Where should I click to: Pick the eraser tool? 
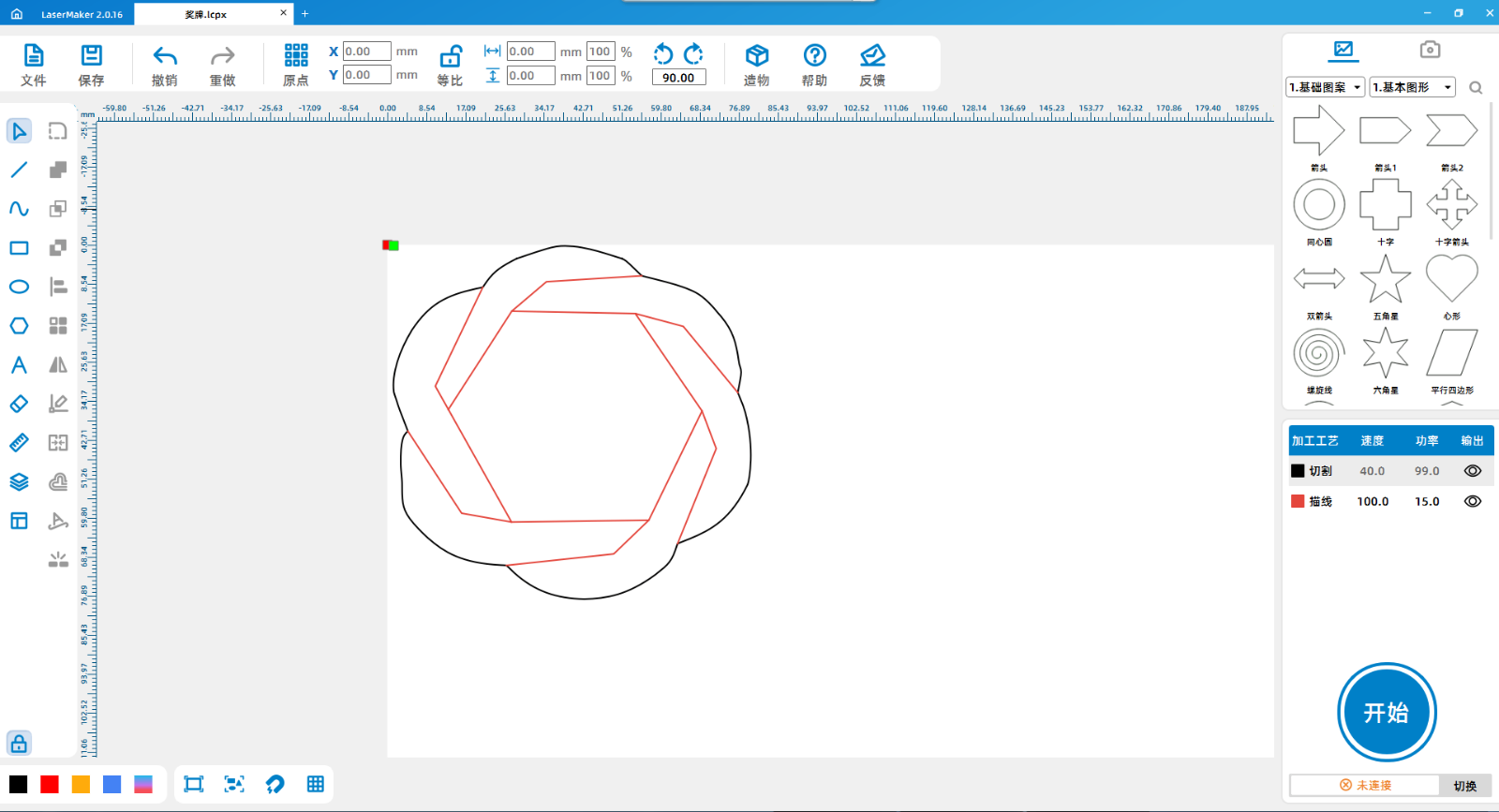click(x=19, y=404)
